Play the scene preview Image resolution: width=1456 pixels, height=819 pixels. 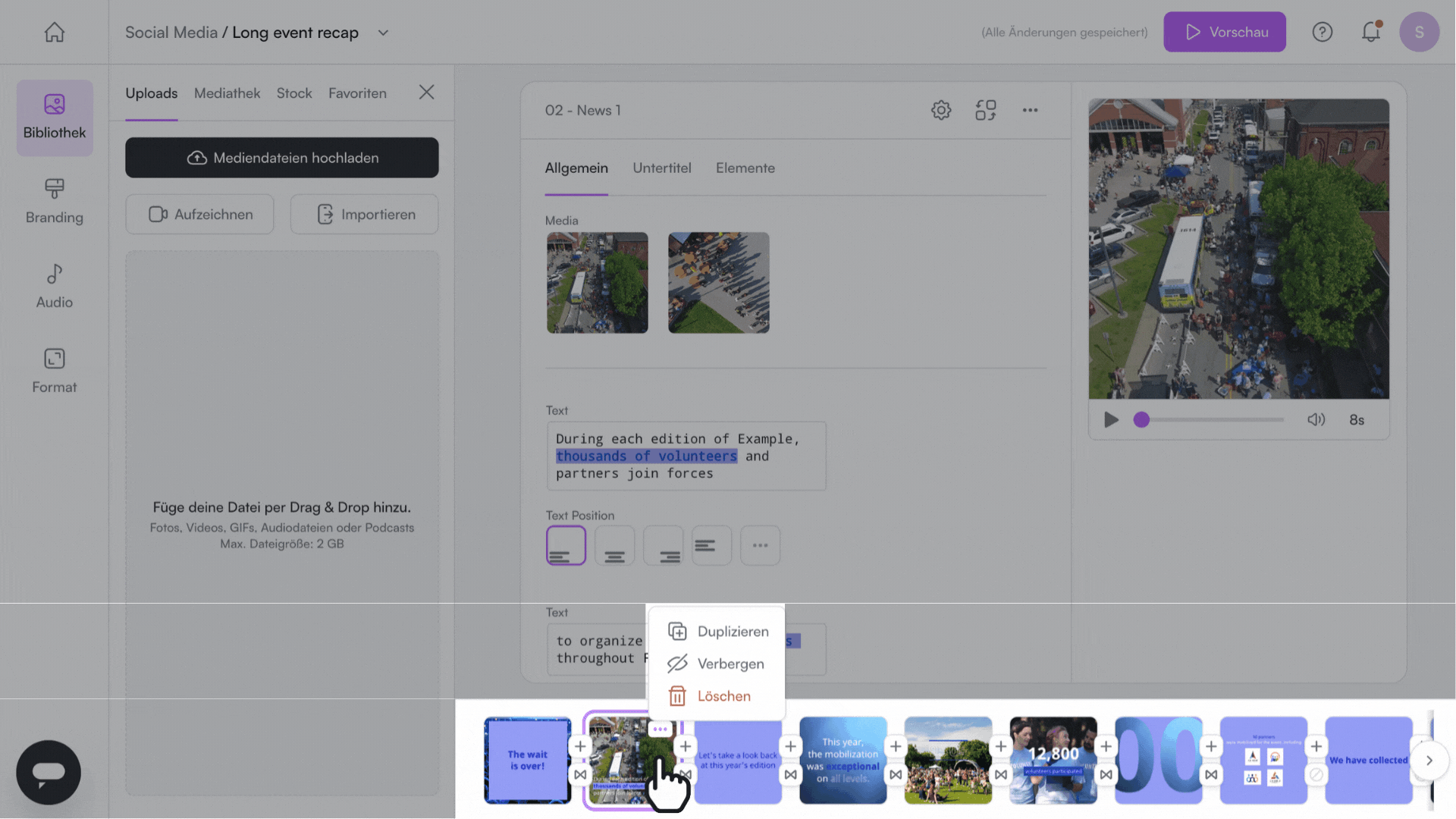[1111, 419]
